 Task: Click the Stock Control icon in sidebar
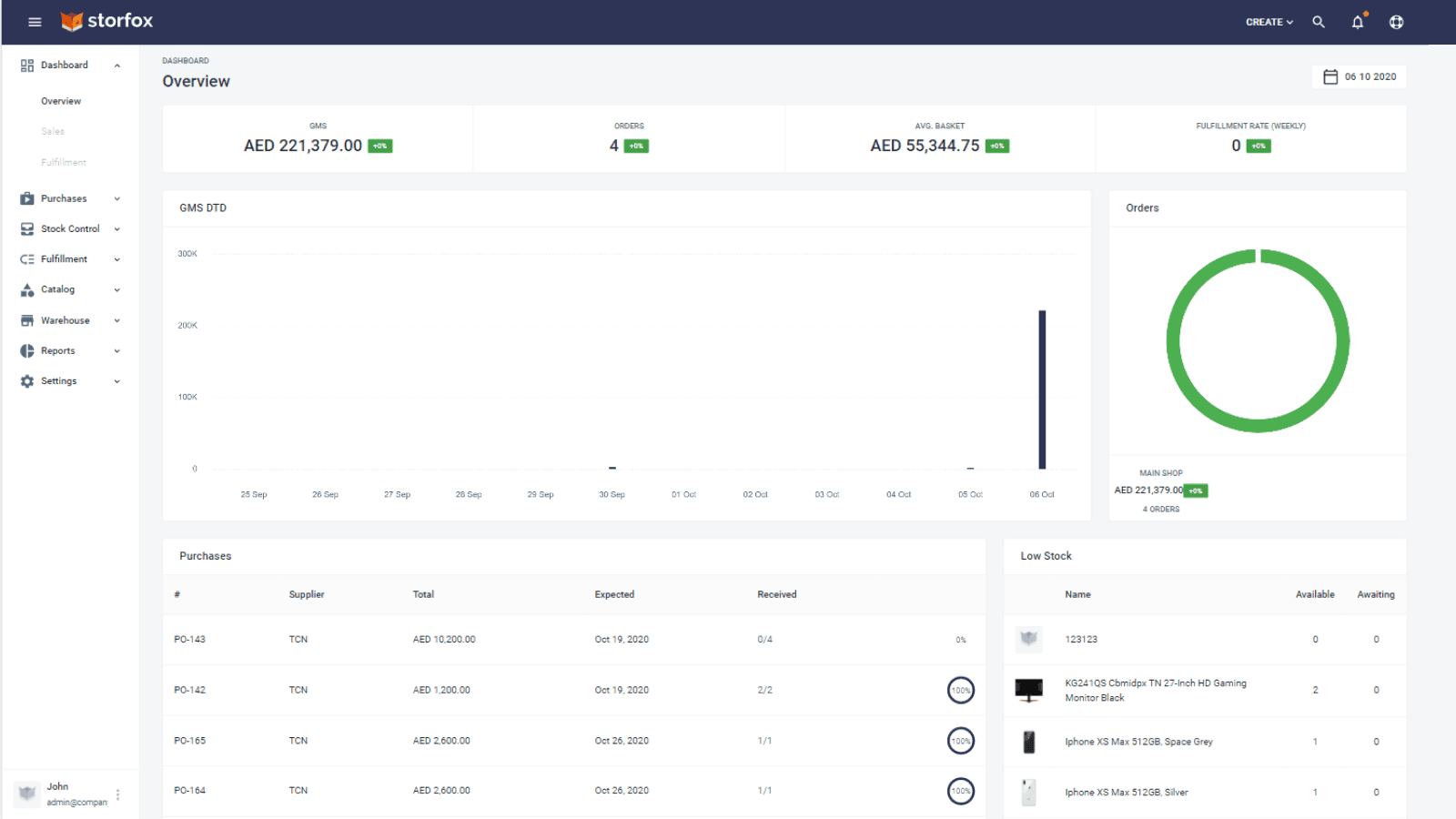pos(26,228)
